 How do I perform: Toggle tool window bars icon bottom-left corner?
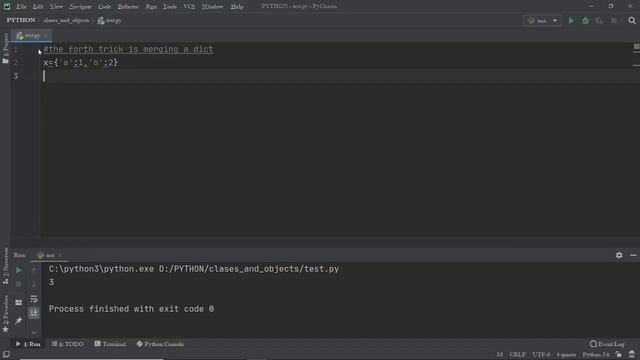6,355
